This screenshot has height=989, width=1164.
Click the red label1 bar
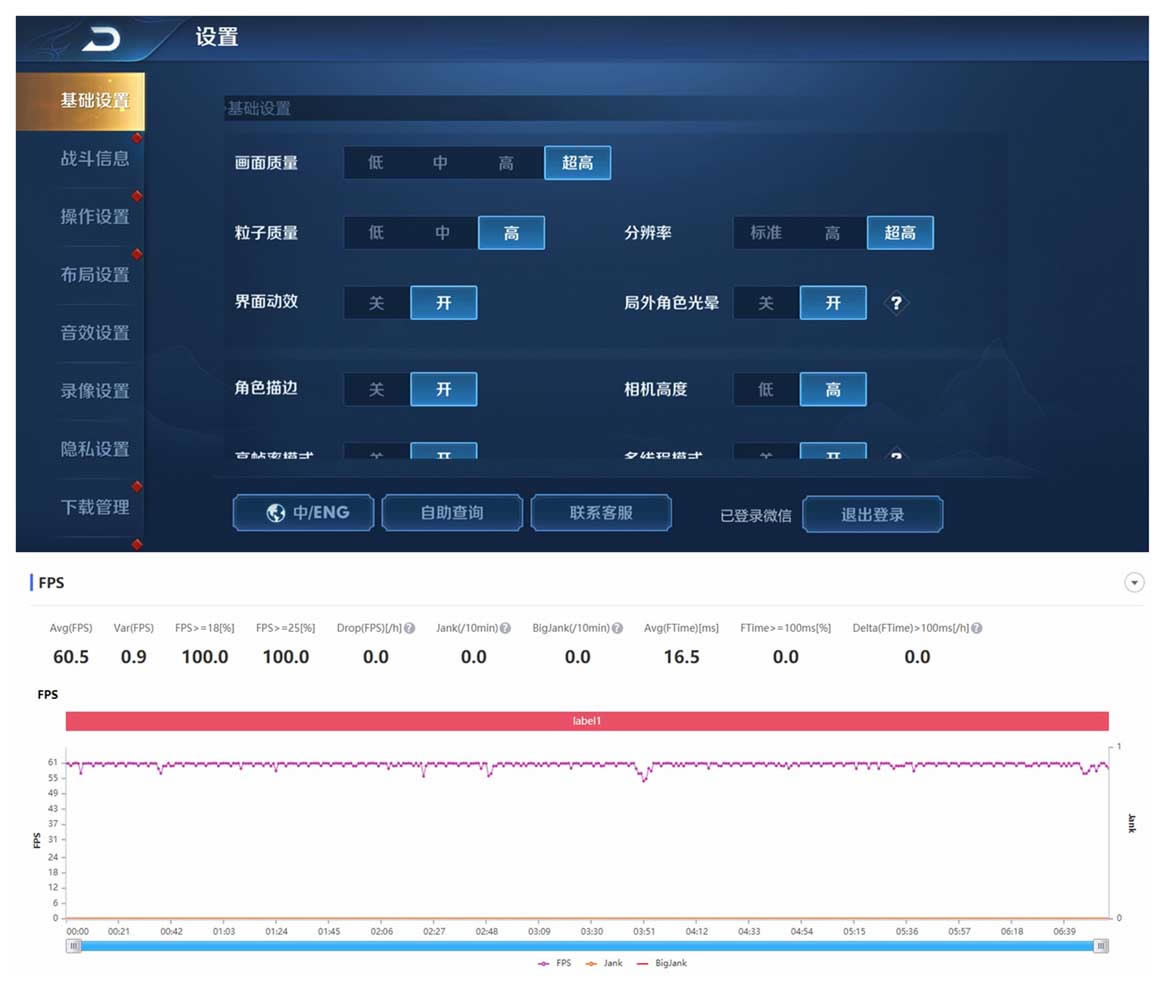[587, 721]
